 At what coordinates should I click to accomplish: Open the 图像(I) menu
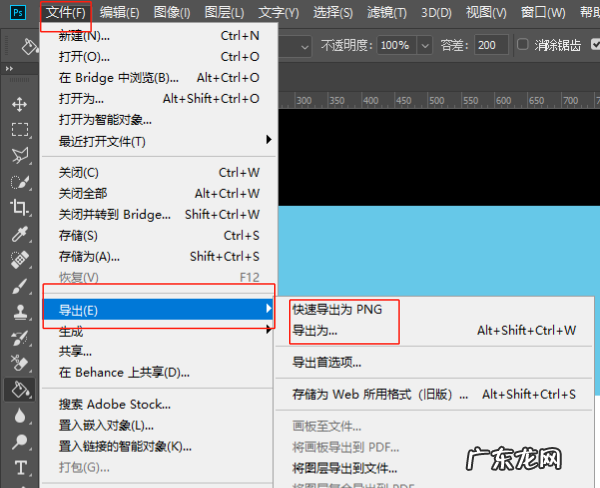(x=172, y=13)
